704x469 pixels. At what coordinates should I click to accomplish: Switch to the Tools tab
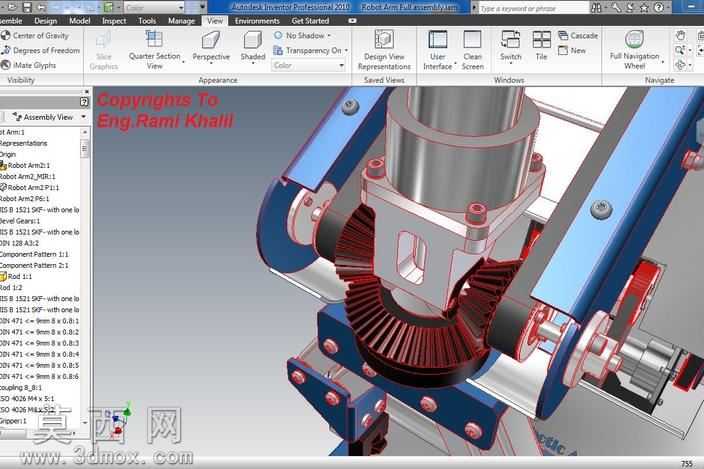click(x=147, y=21)
